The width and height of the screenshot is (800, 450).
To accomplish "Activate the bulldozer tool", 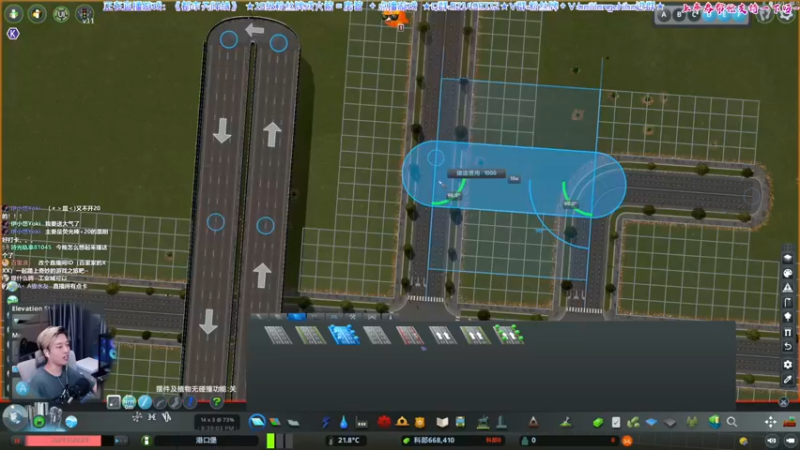I will (789, 422).
